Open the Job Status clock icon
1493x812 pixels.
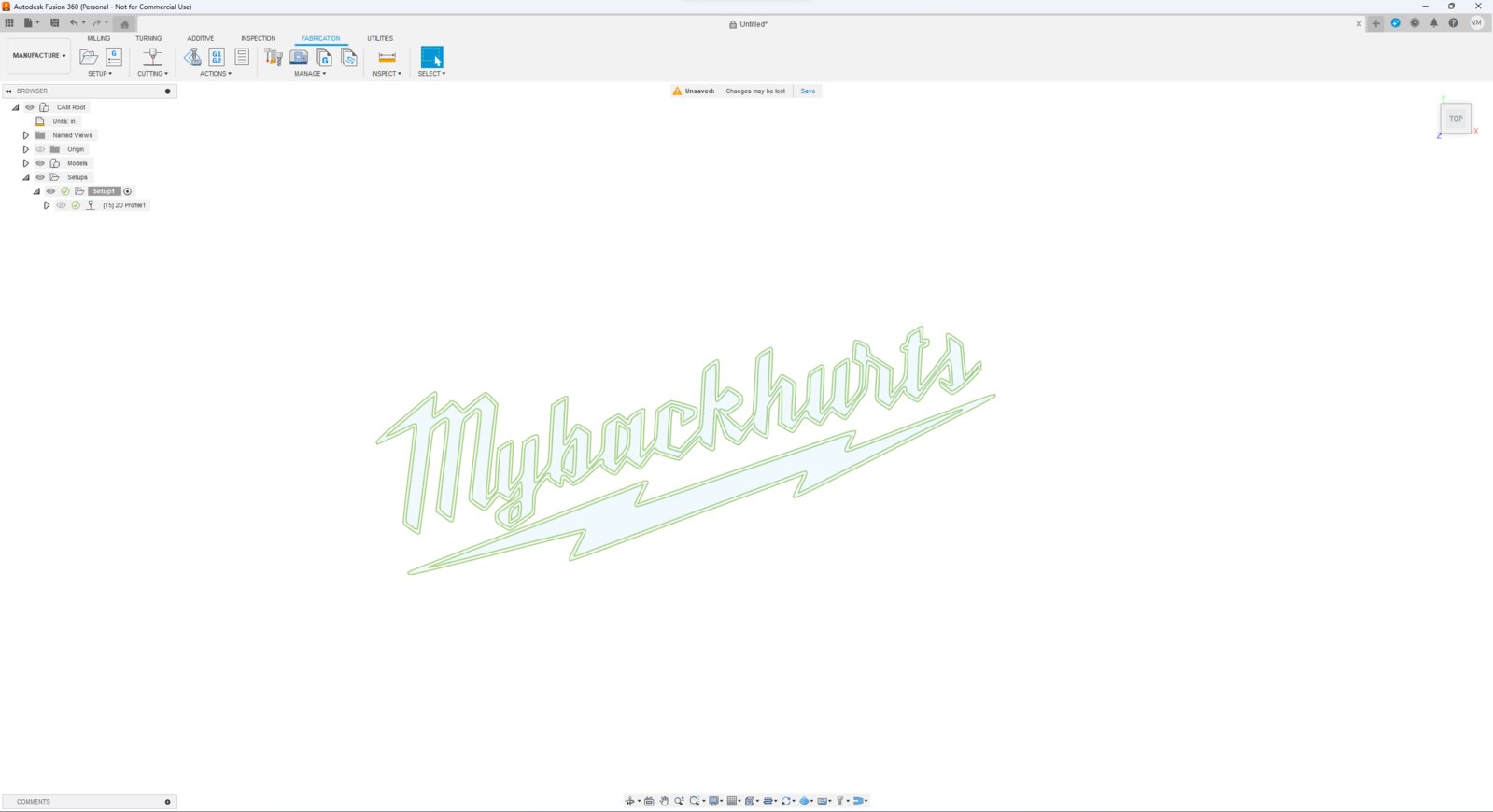[x=1415, y=23]
